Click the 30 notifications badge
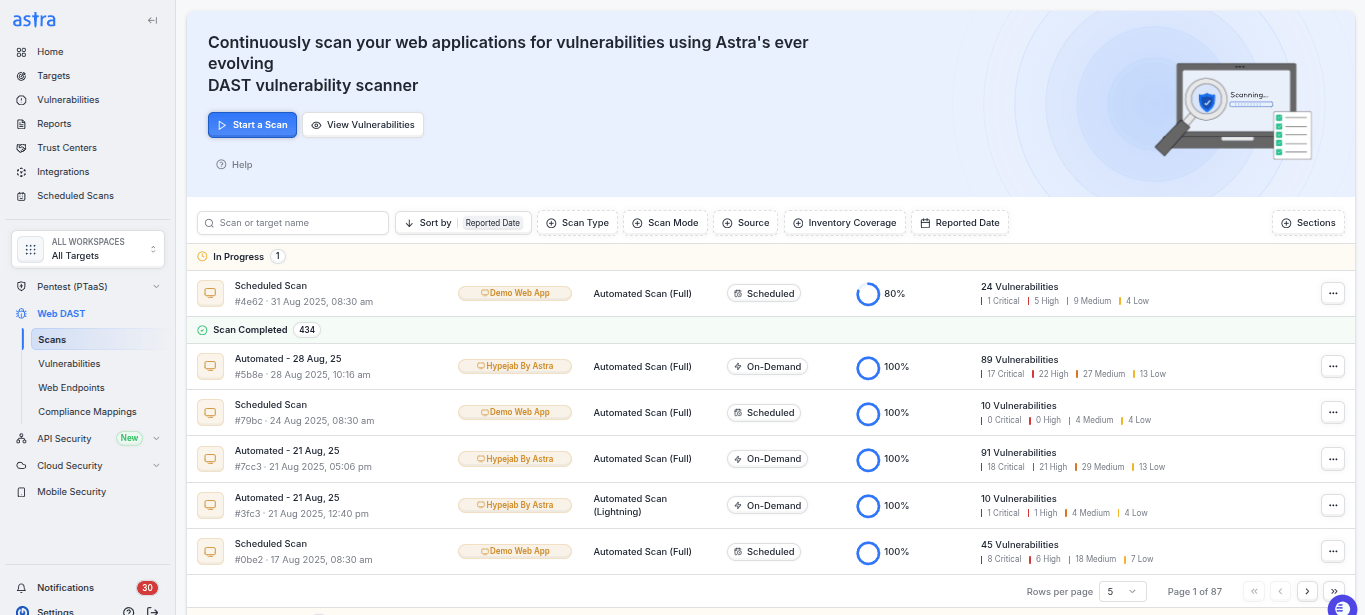Image resolution: width=1365 pixels, height=615 pixels. pyautogui.click(x=147, y=588)
